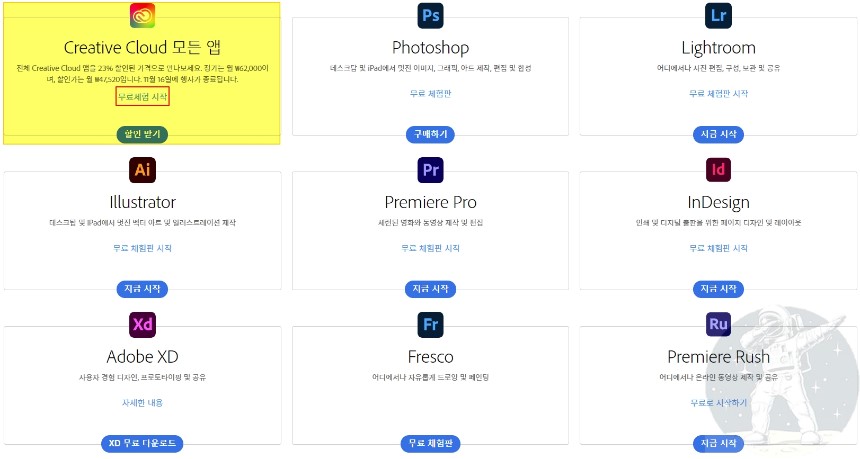Open 무료체험 시작 link under Creative Cloud
The width and height of the screenshot is (860, 459).
point(142,97)
